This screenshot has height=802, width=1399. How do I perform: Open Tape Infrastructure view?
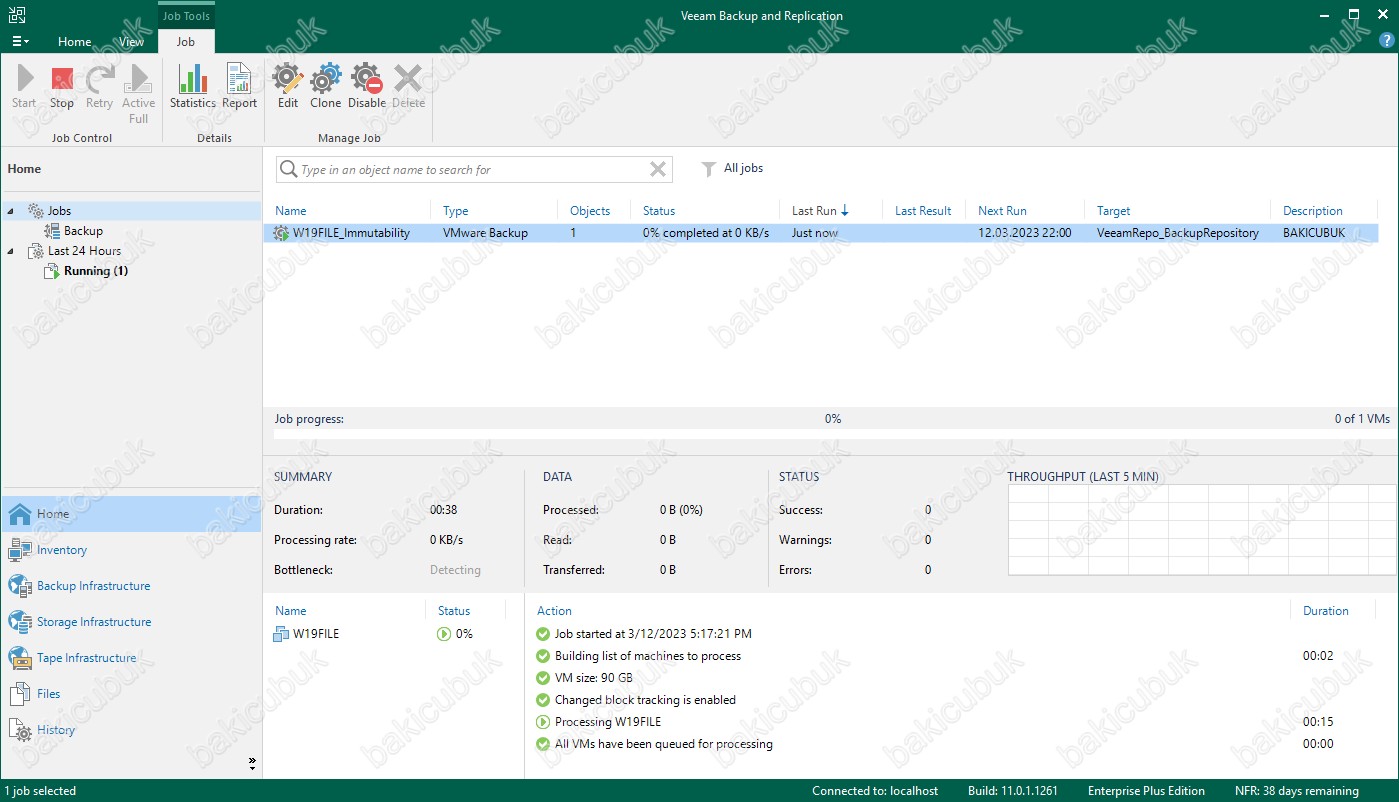pos(131,658)
